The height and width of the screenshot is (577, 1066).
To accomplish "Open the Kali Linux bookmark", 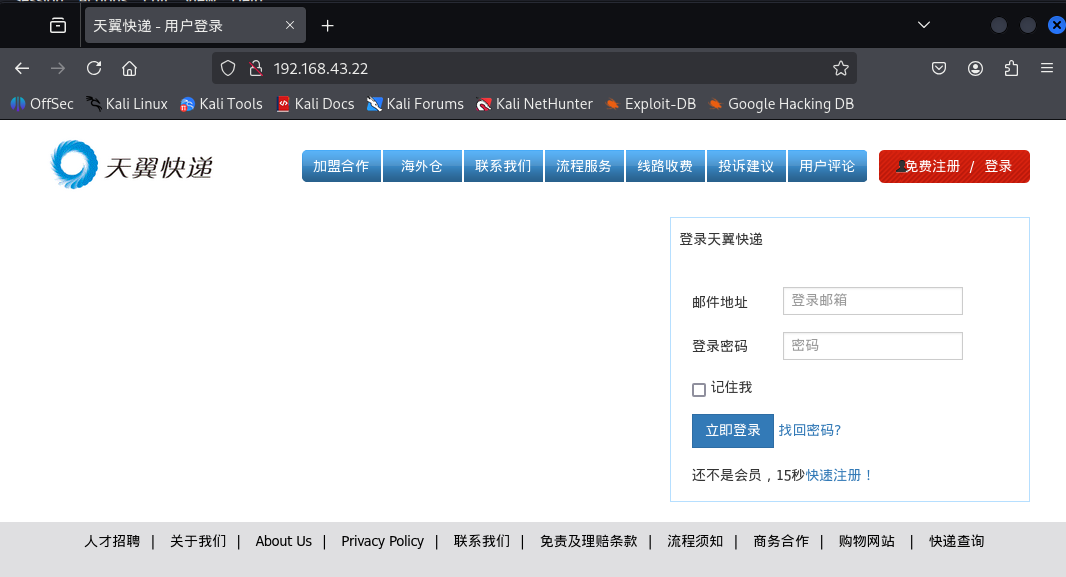I will tap(127, 104).
